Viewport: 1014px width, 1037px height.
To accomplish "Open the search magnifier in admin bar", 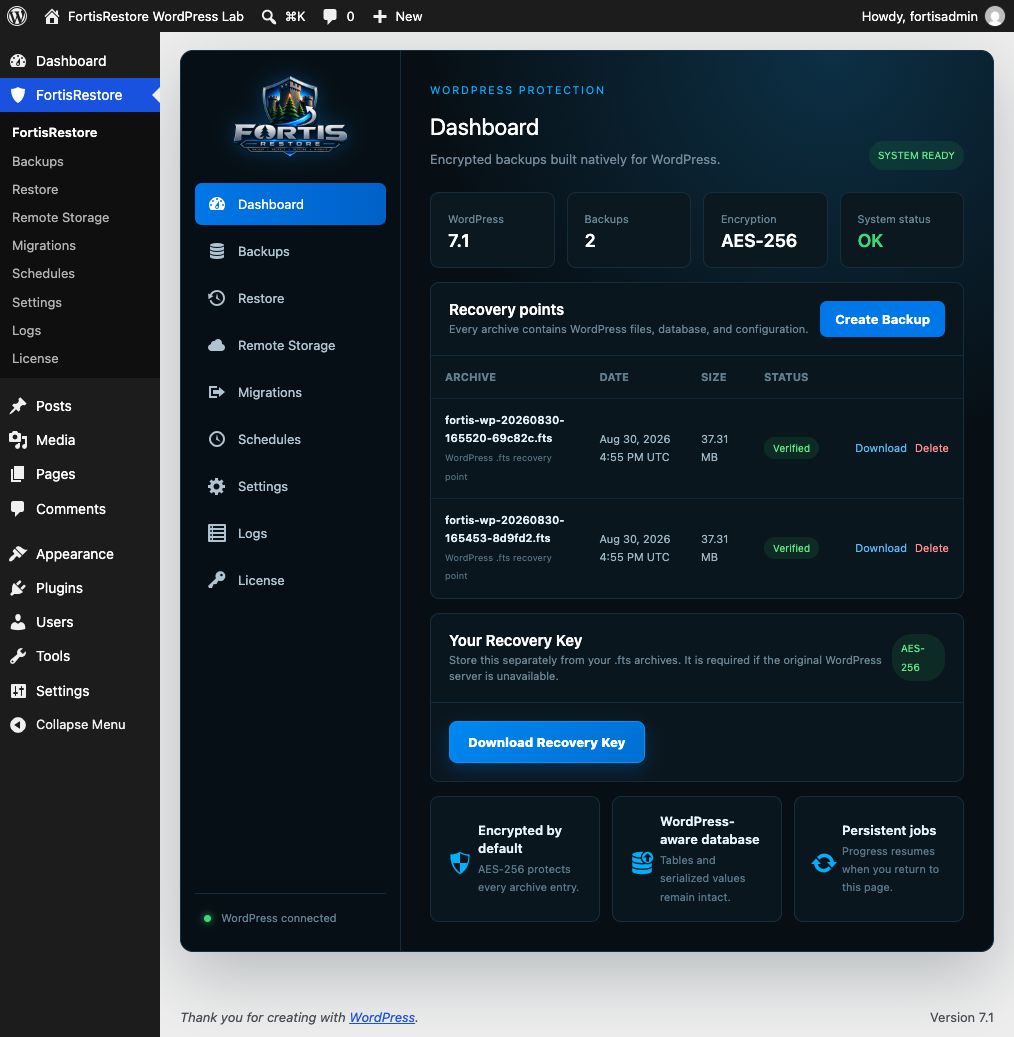I will pyautogui.click(x=269, y=17).
